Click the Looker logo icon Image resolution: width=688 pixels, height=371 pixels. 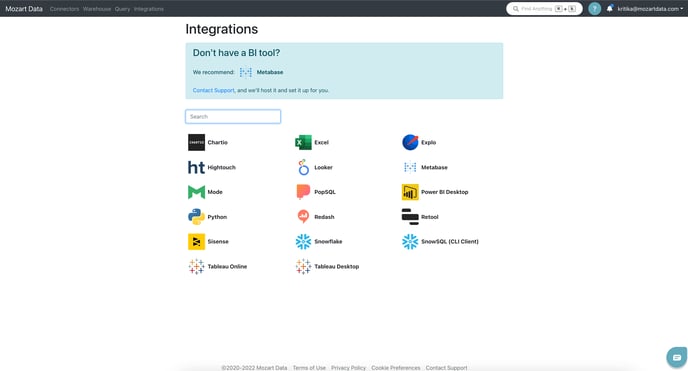click(x=303, y=167)
